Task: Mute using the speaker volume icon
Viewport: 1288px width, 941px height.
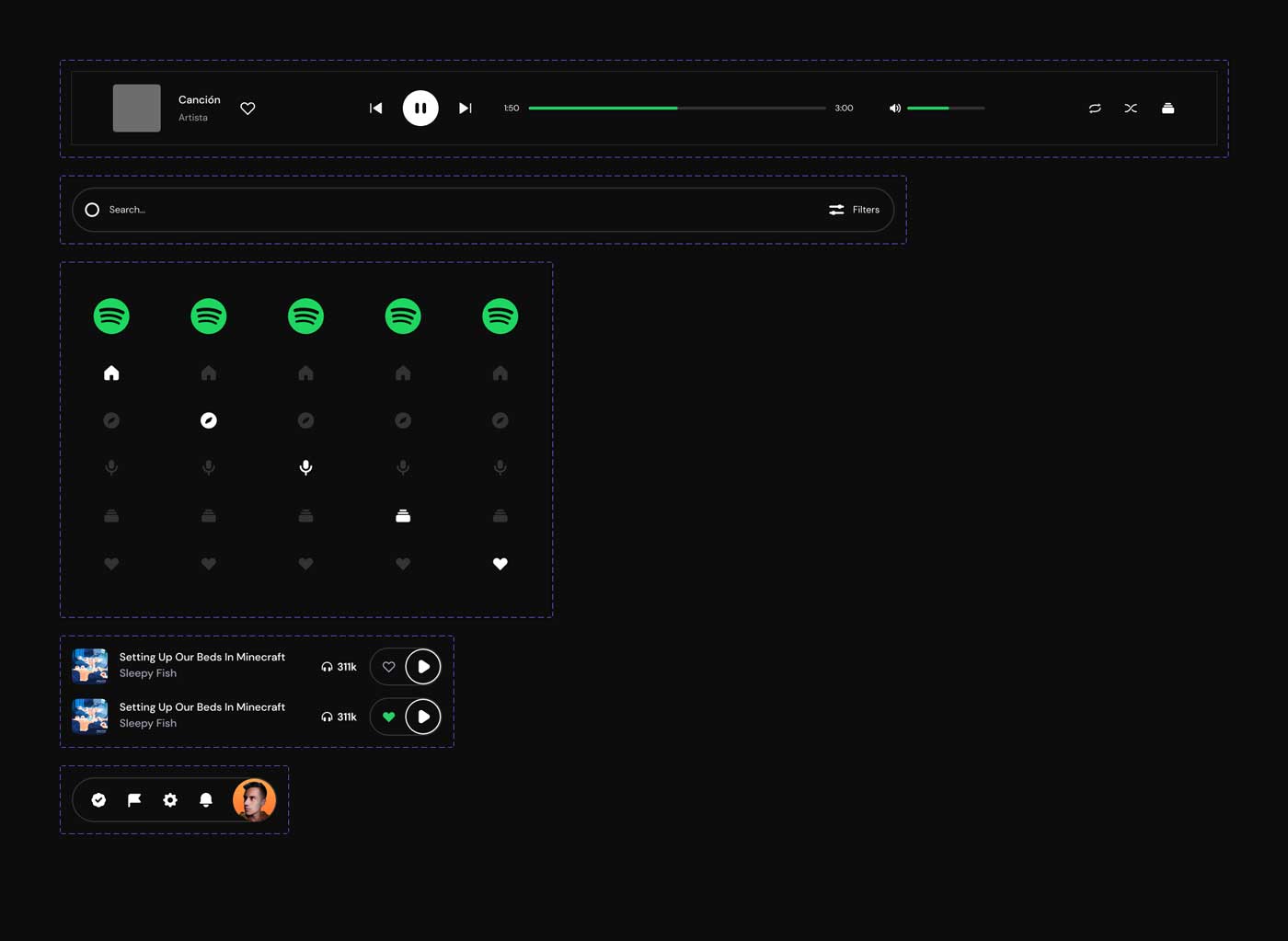Action: coord(894,109)
